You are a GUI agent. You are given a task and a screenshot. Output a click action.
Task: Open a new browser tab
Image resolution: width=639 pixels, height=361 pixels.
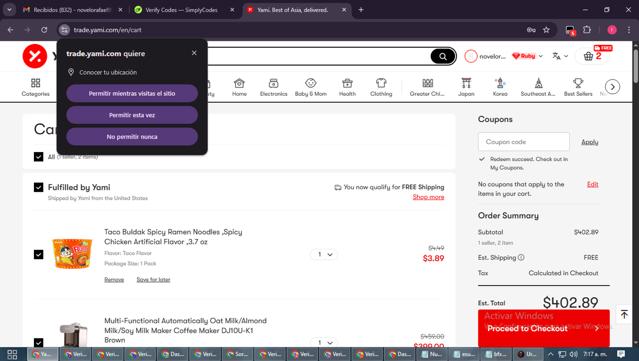tap(361, 10)
